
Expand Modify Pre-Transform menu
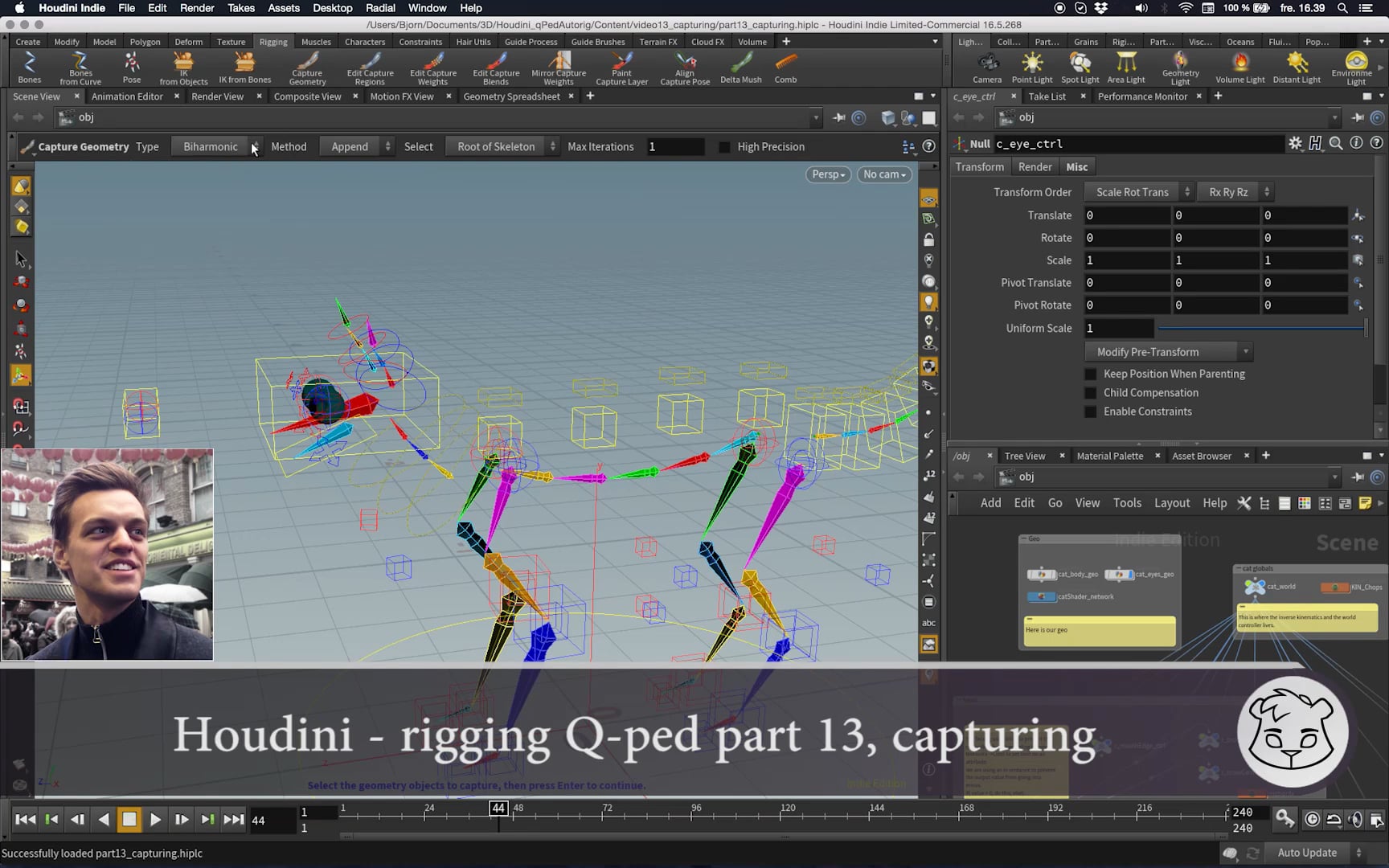(1168, 352)
